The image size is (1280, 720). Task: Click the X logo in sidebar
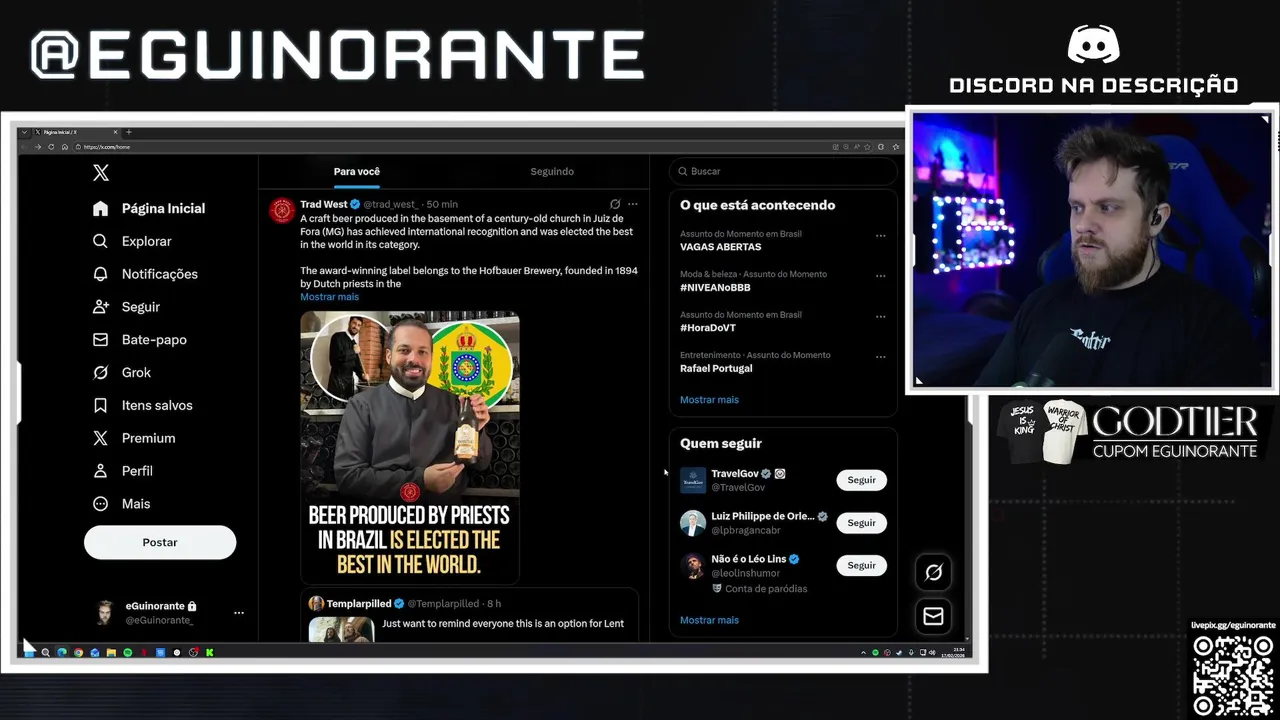point(101,173)
